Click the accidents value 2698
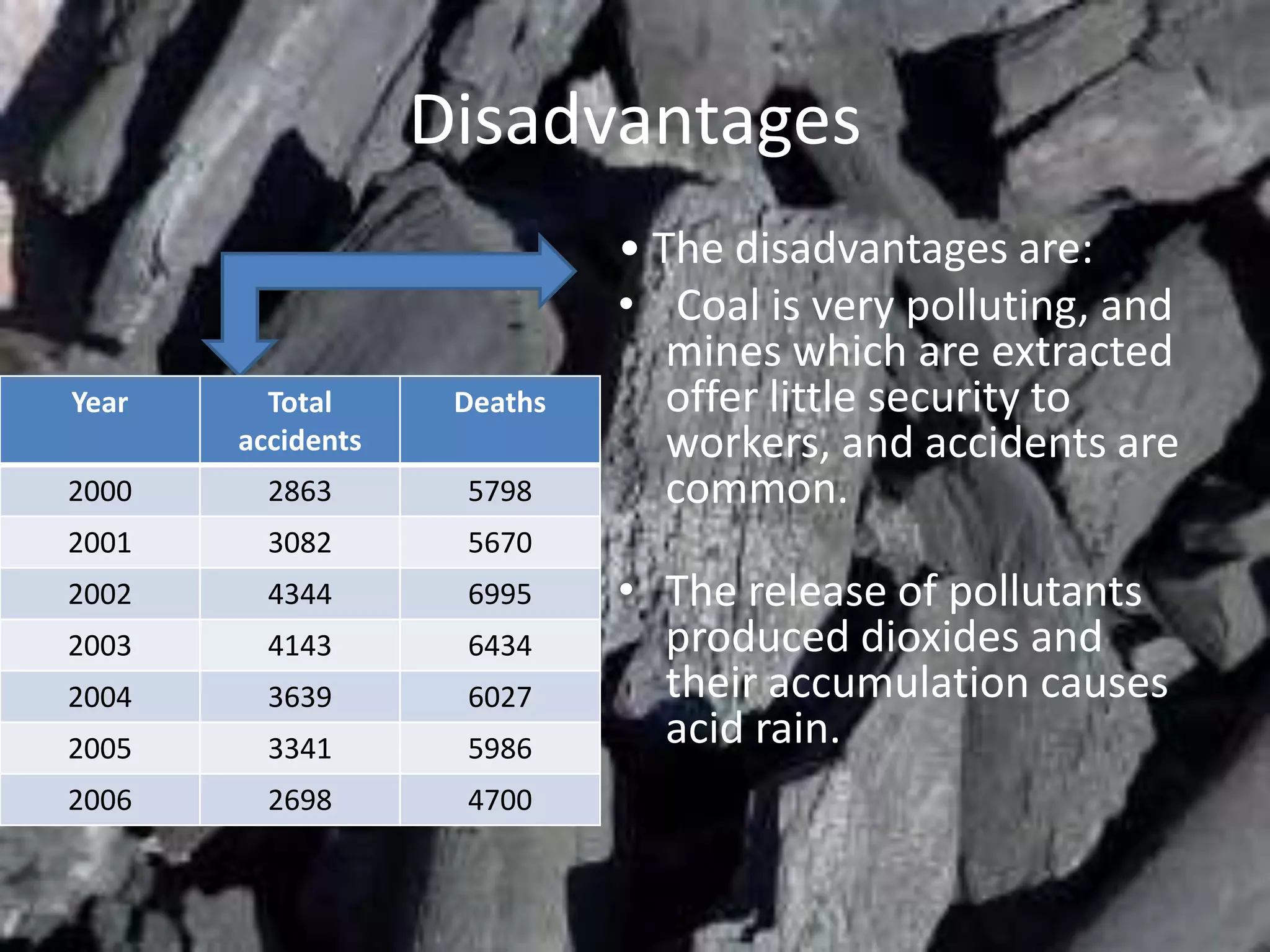Image resolution: width=1270 pixels, height=952 pixels. point(300,800)
